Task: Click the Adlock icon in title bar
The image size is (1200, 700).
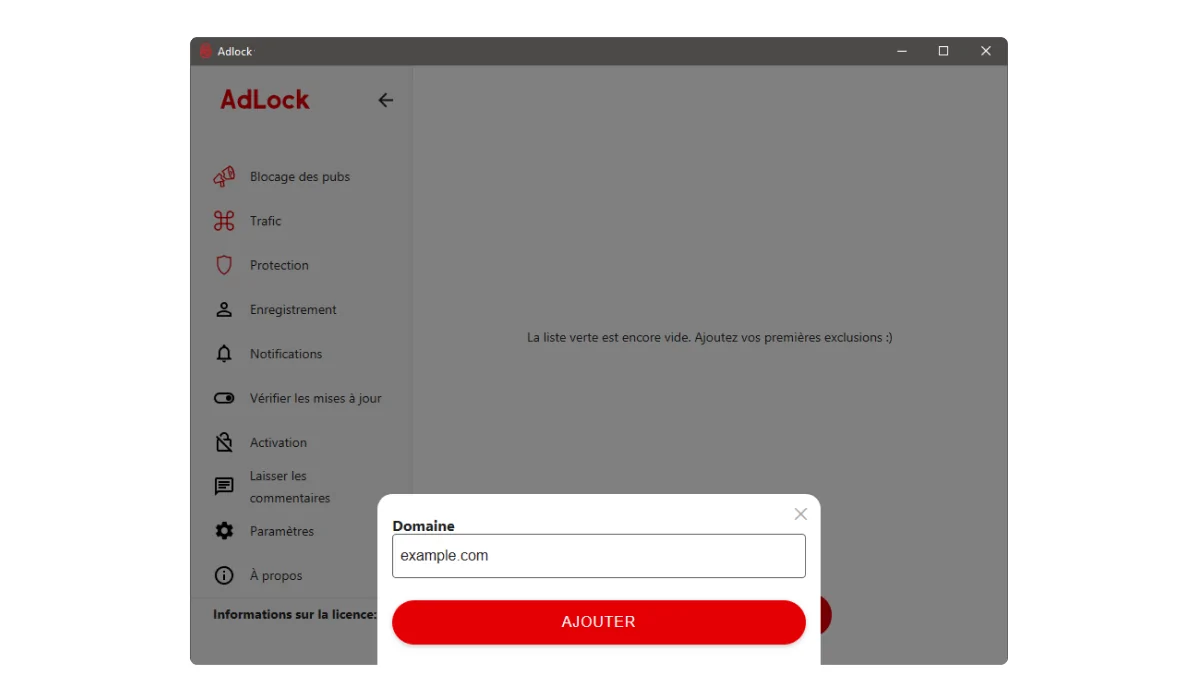Action: [206, 51]
